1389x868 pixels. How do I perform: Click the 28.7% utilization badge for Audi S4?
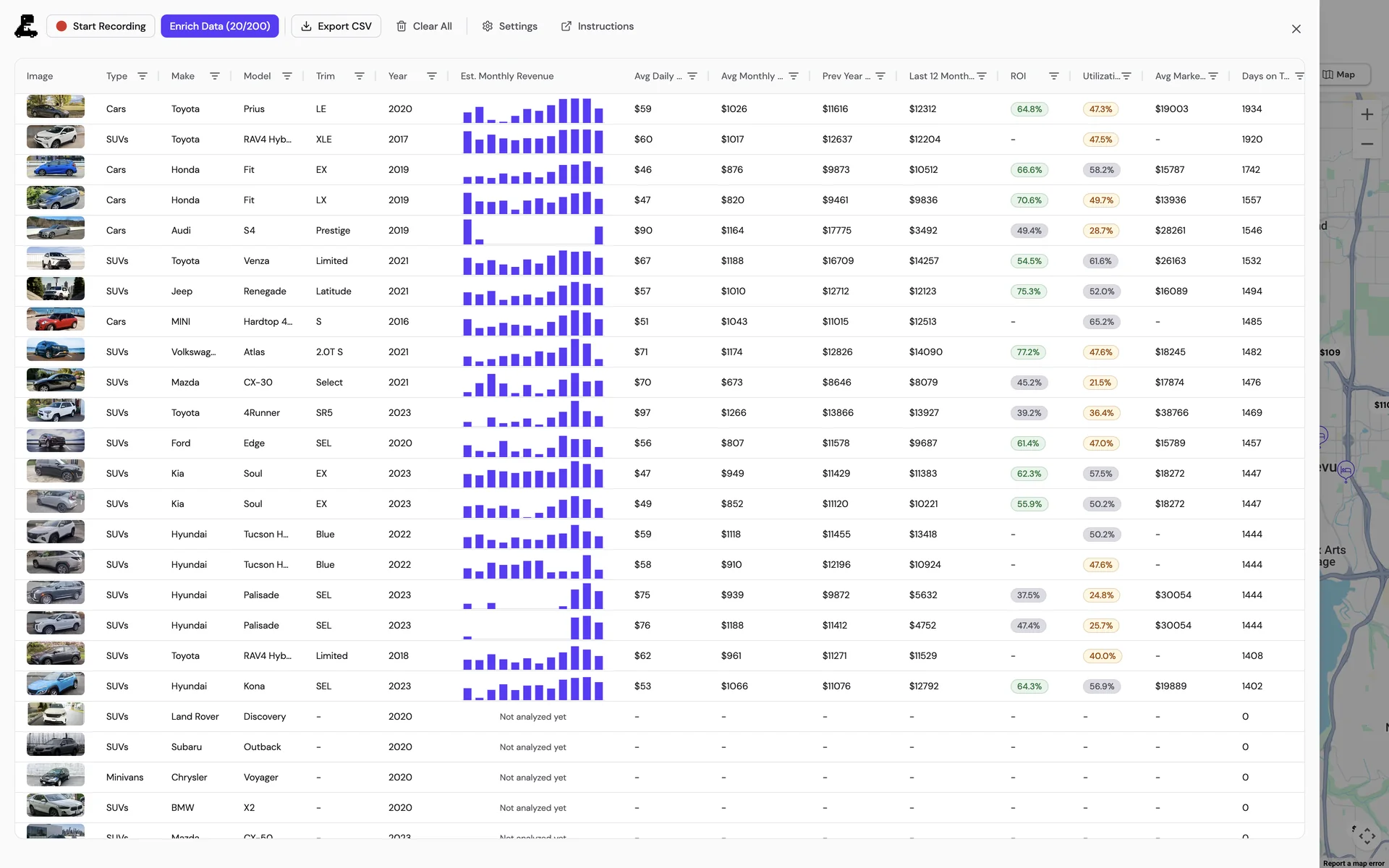point(1101,231)
